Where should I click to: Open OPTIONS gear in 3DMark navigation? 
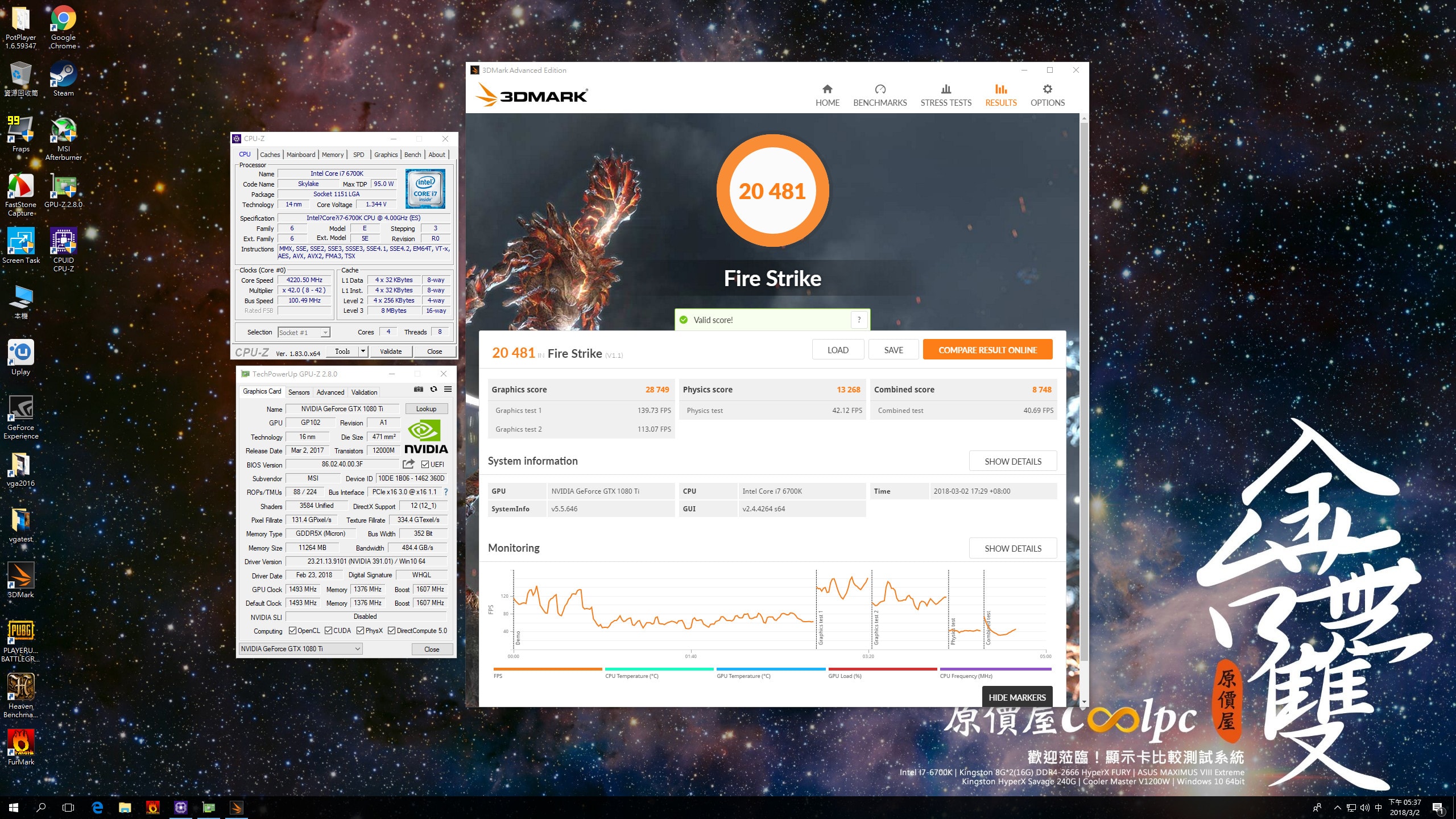tap(1047, 96)
